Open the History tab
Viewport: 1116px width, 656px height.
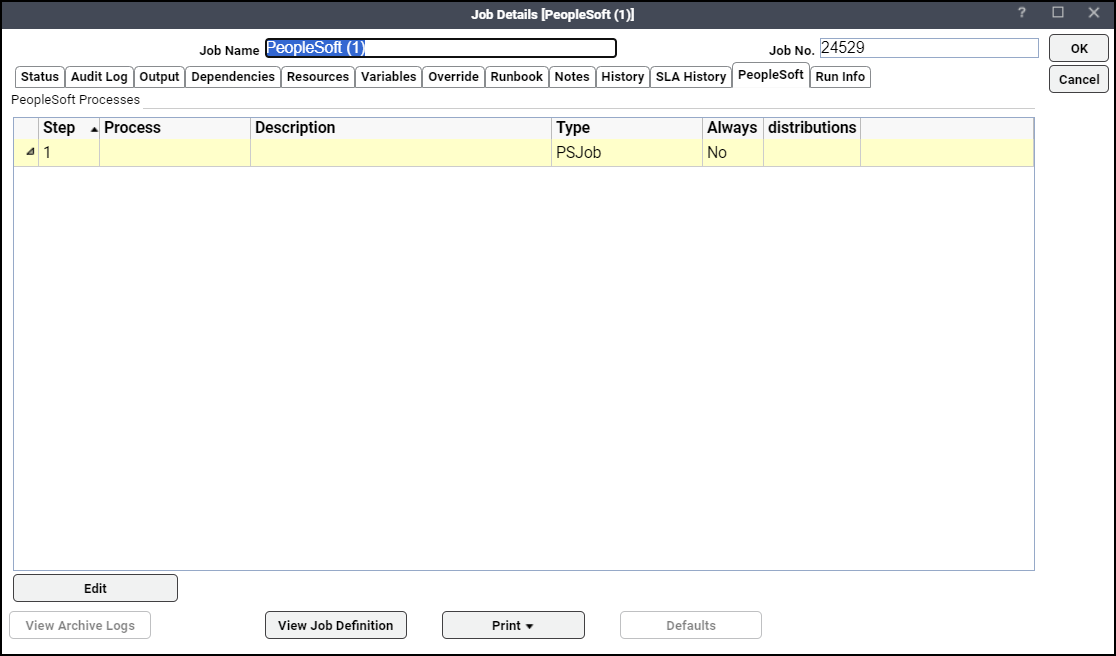[x=623, y=77]
